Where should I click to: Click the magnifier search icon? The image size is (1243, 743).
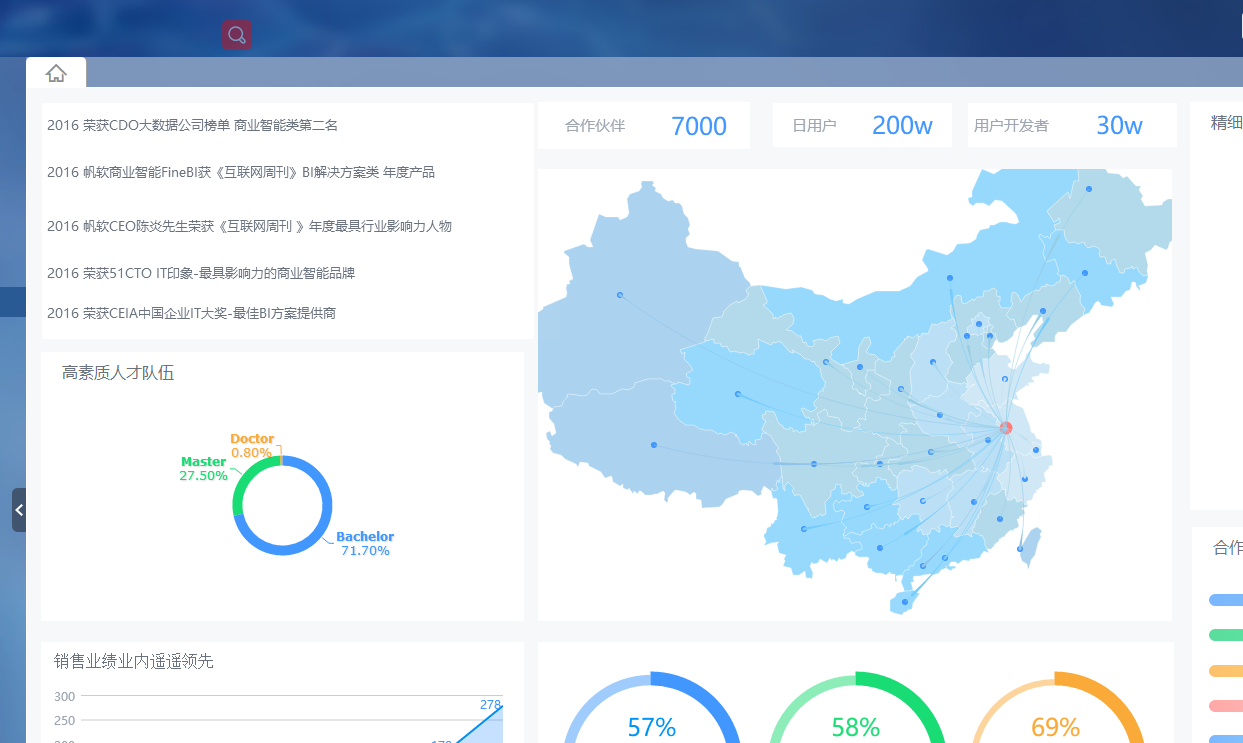tap(236, 35)
